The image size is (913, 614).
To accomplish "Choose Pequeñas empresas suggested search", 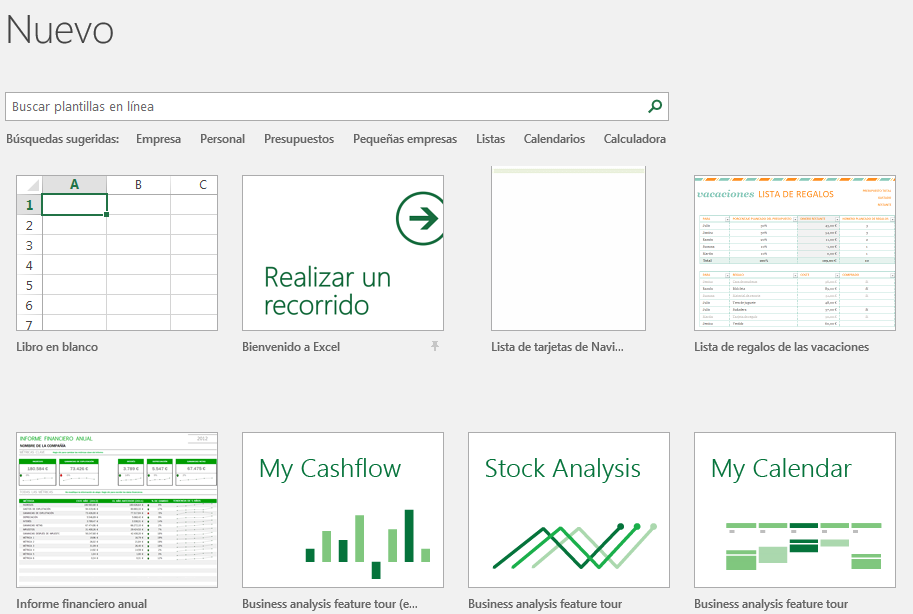I will [404, 139].
